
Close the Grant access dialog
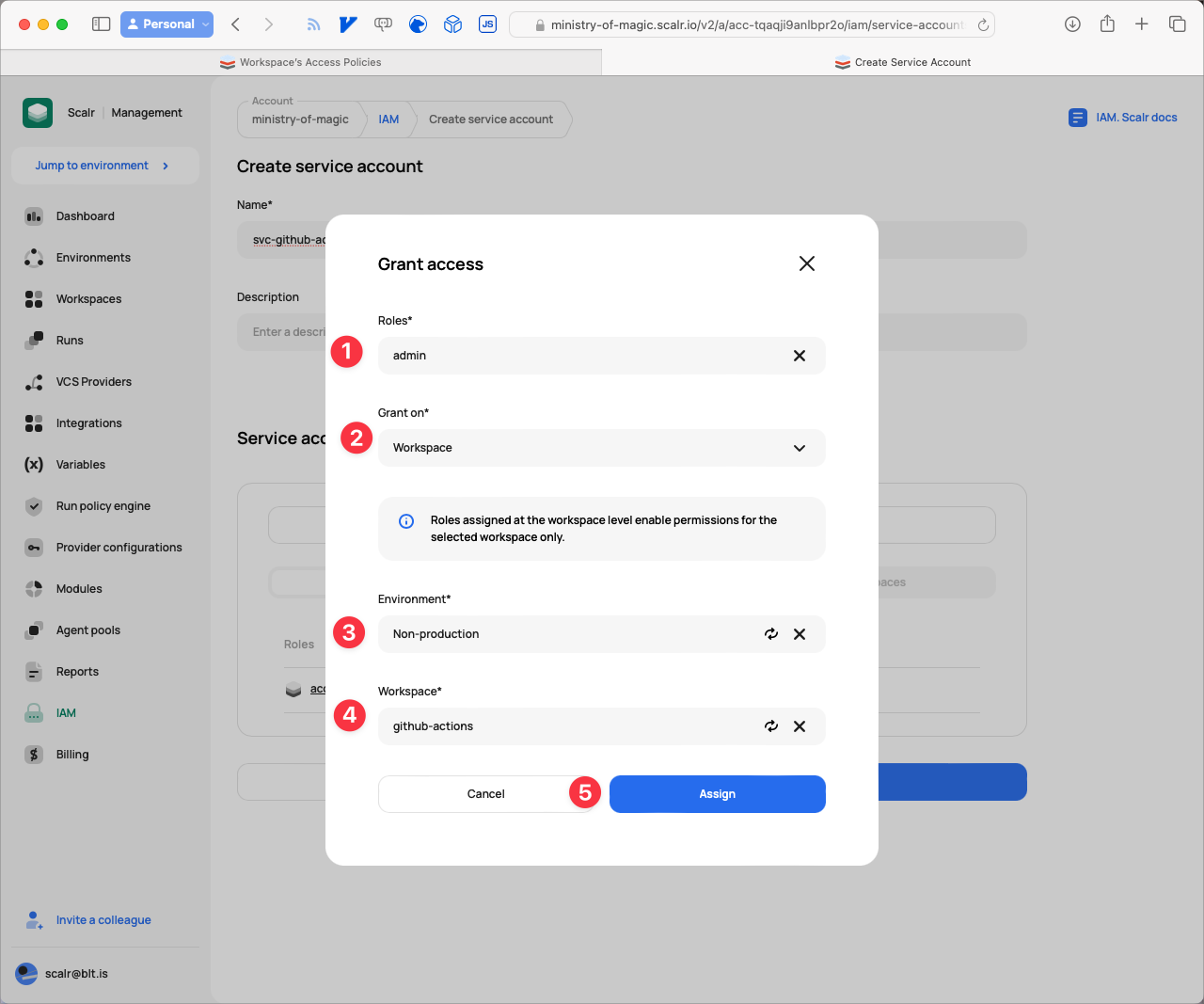(x=807, y=263)
